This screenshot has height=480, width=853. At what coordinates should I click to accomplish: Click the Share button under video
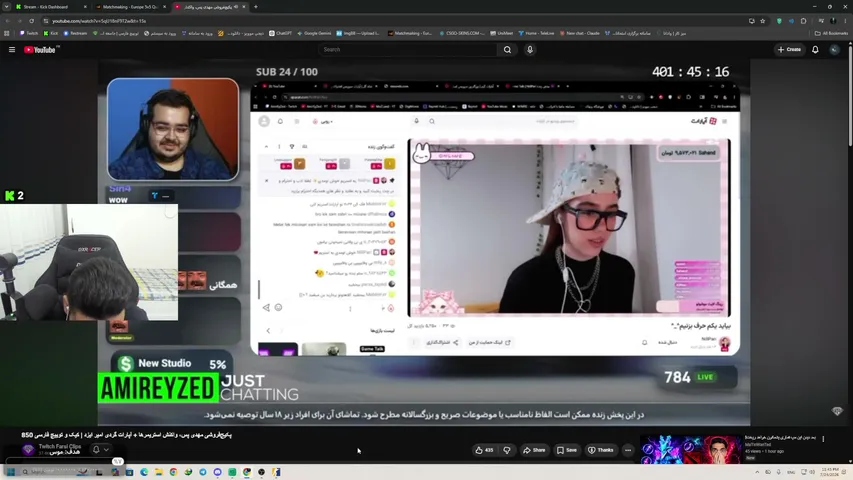[534, 450]
